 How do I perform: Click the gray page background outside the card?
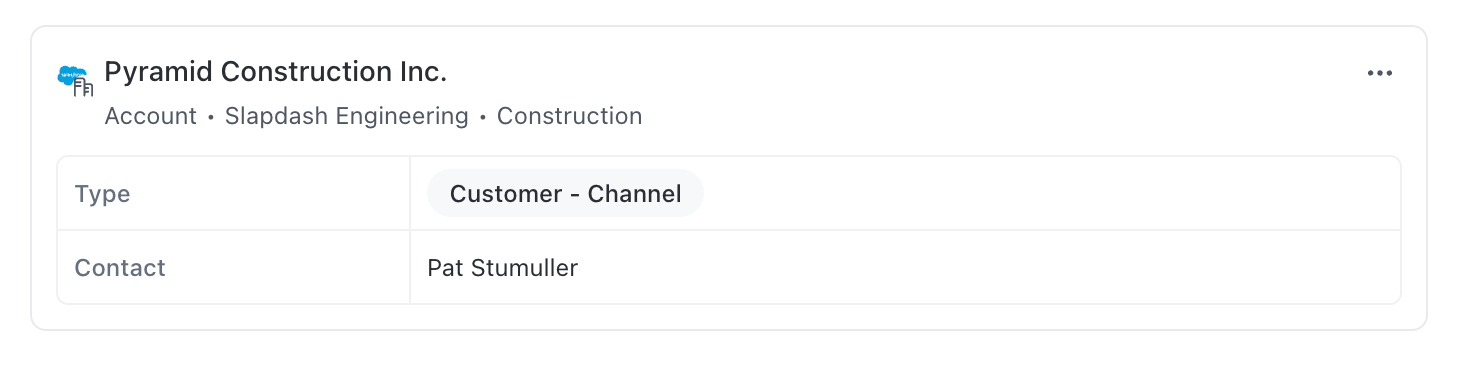point(739,350)
